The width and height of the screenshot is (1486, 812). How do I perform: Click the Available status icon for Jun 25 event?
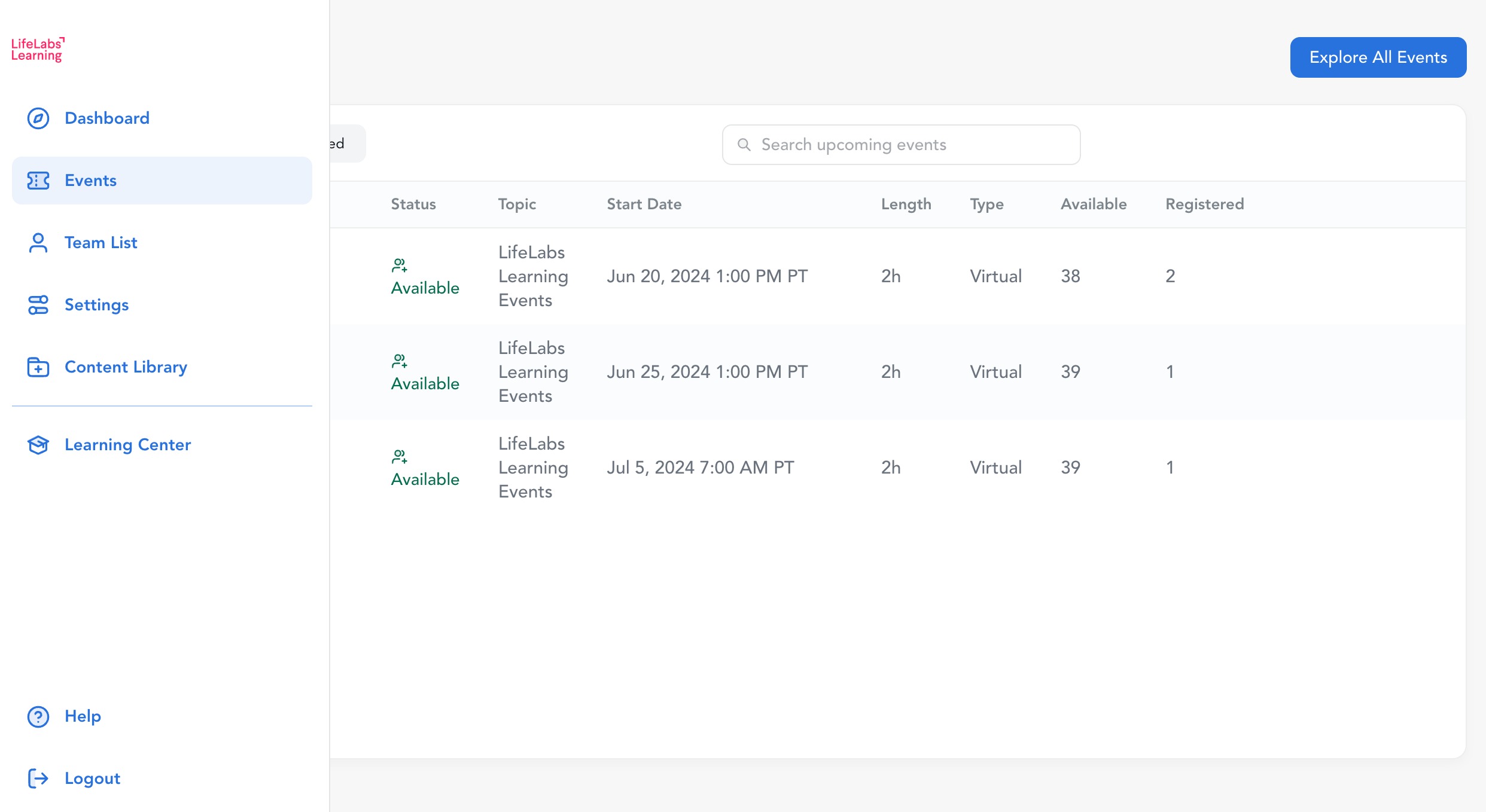(x=400, y=361)
